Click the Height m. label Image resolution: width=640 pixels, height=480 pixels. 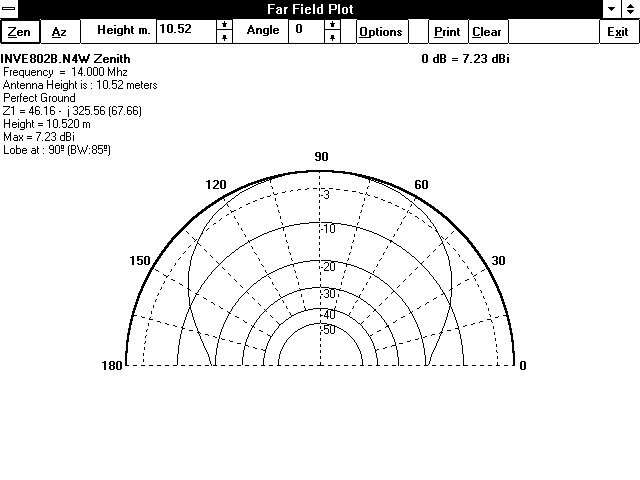click(x=124, y=30)
